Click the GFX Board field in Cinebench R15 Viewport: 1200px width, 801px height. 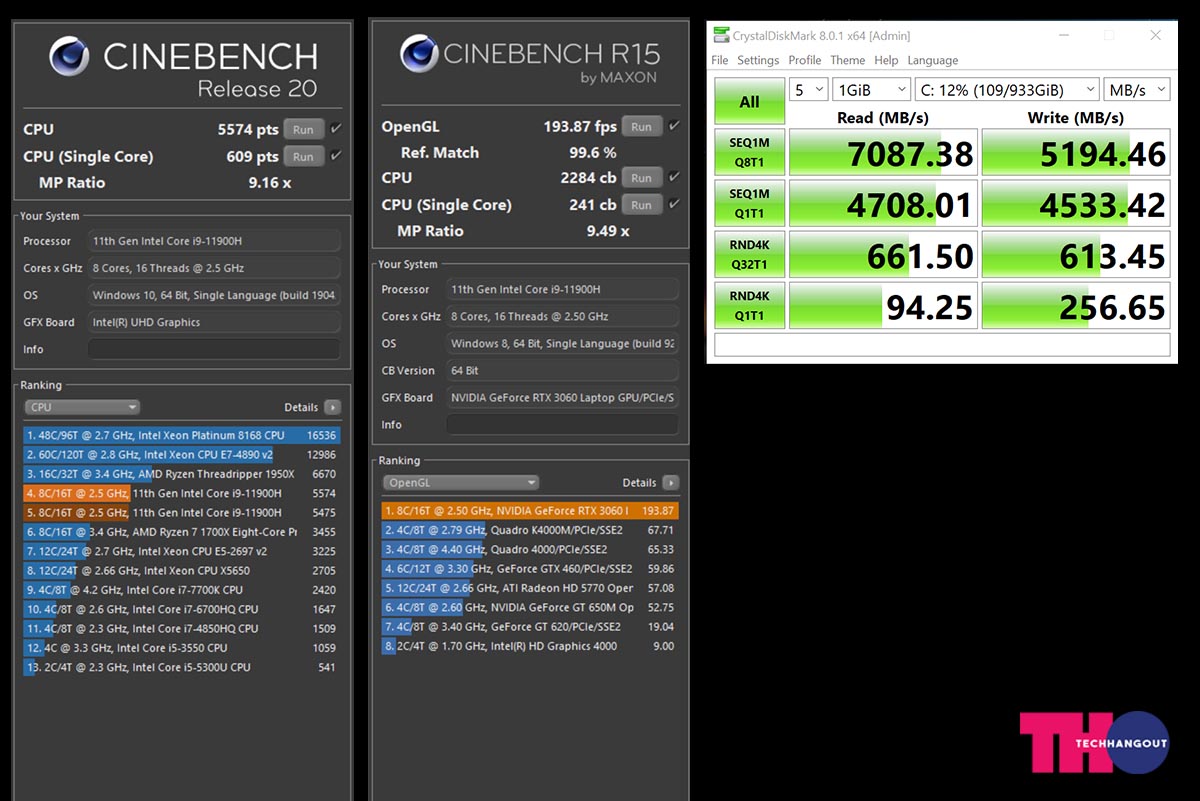pos(562,397)
